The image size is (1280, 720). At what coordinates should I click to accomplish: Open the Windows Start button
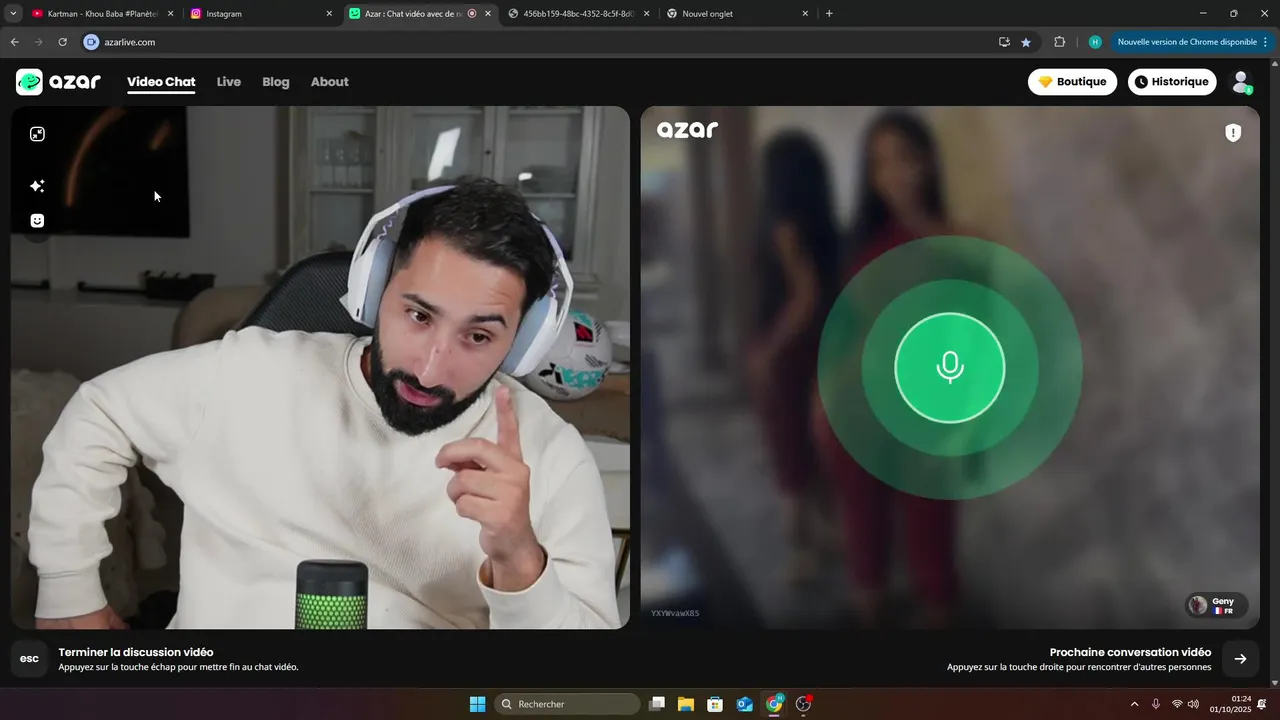pos(477,704)
